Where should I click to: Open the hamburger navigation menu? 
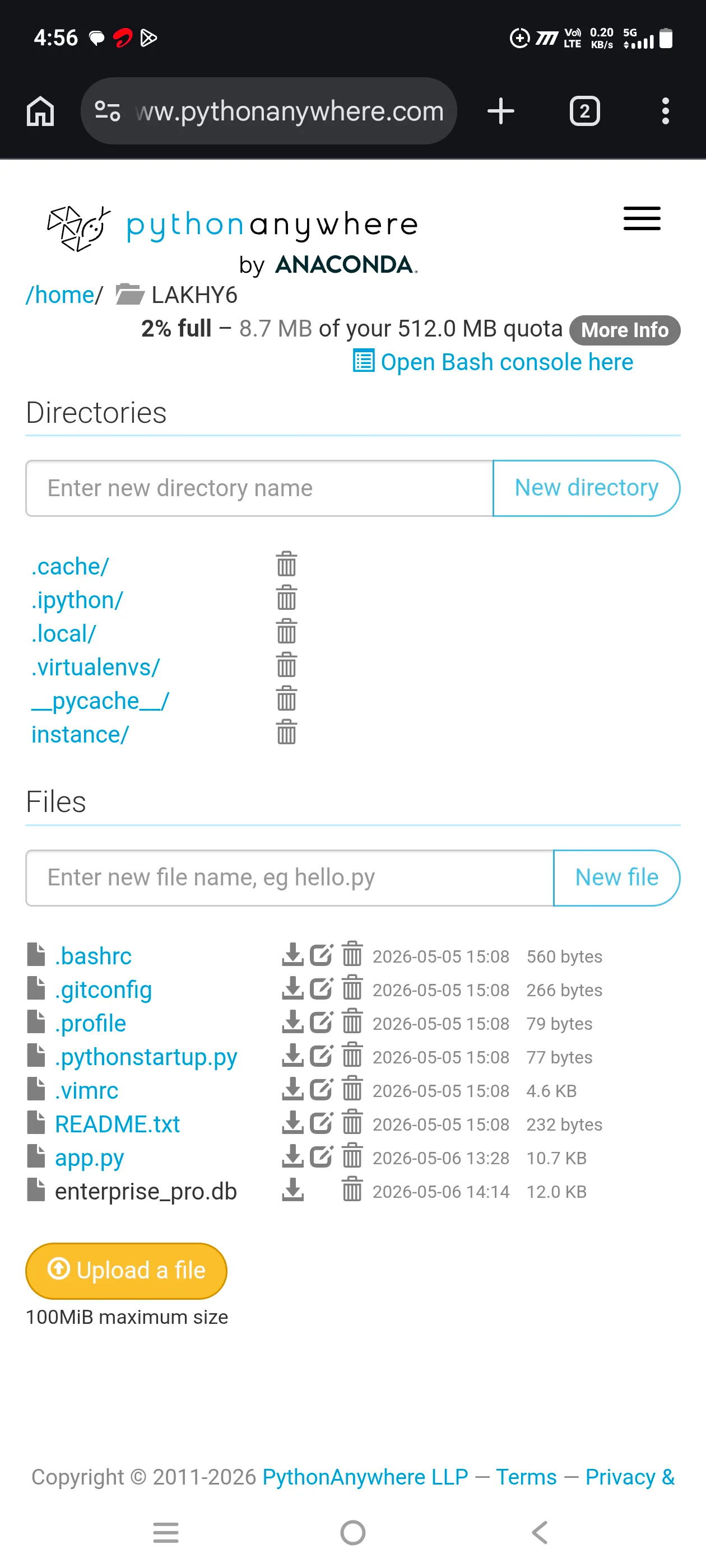pos(642,218)
